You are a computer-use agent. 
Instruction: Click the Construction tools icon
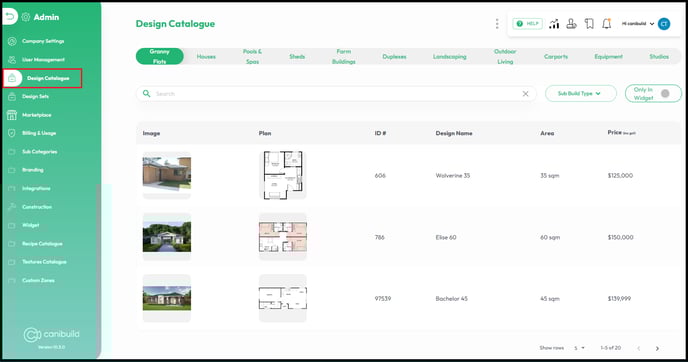pyautogui.click(x=12, y=207)
